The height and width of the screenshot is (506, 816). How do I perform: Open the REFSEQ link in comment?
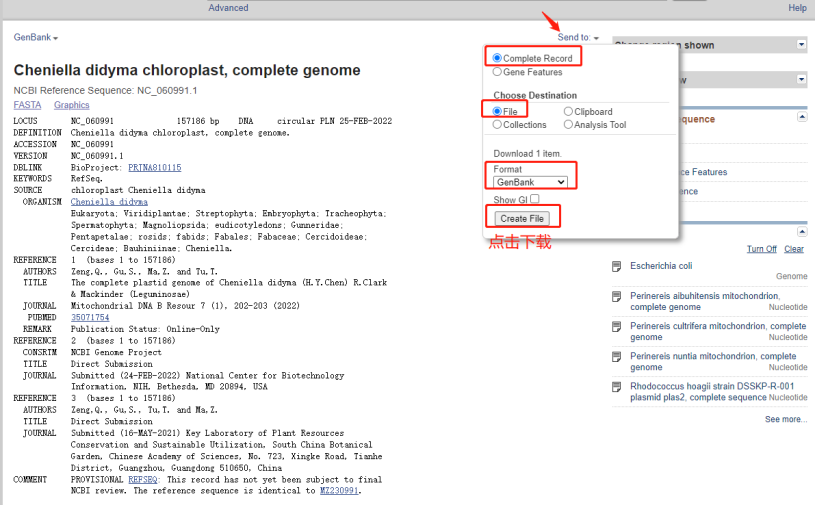143,479
